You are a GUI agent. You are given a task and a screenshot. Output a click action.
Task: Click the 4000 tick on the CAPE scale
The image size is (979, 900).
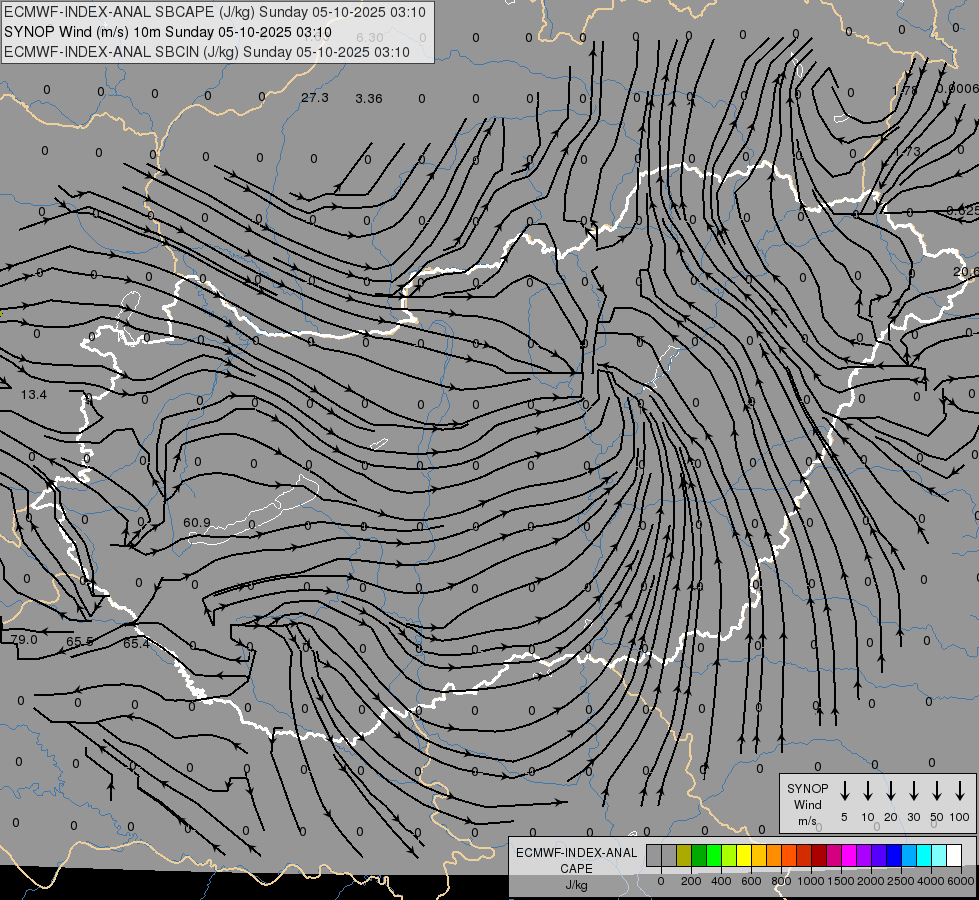tap(931, 881)
